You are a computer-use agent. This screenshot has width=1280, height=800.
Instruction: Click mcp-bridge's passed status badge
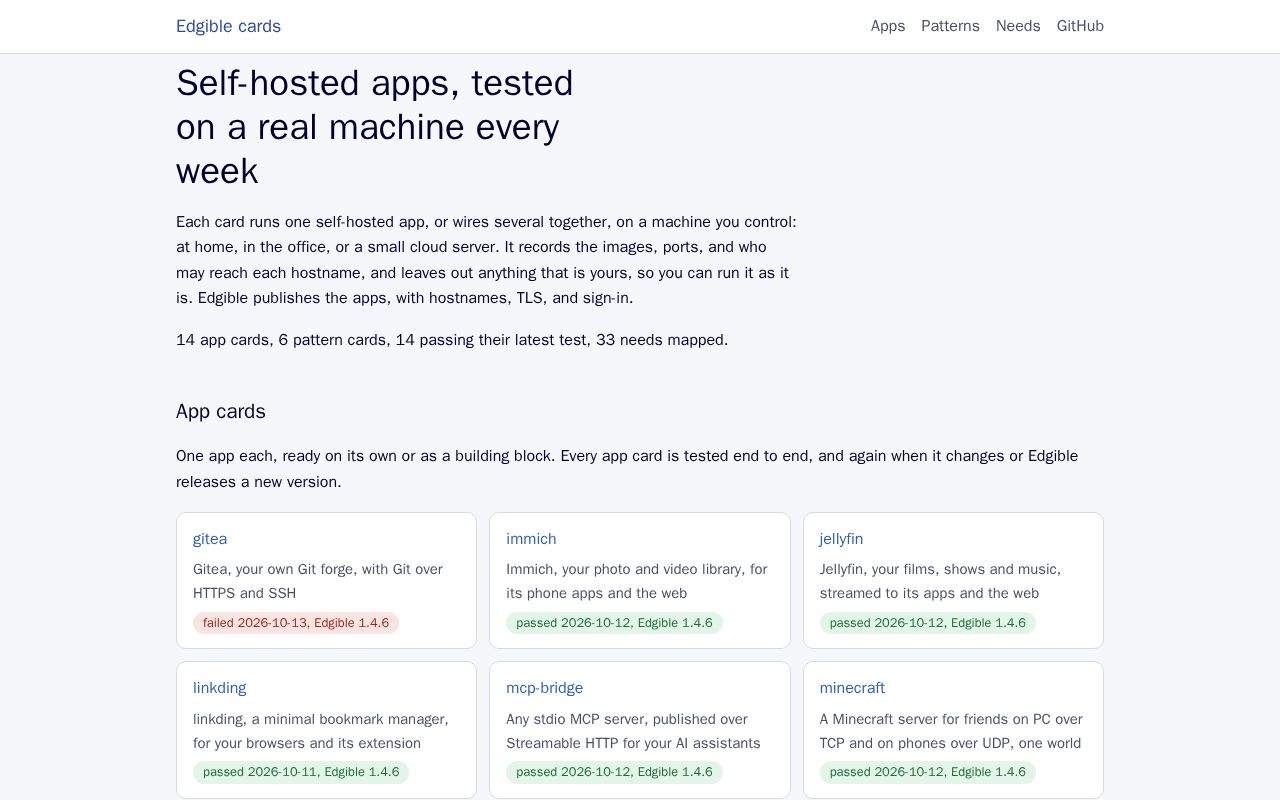[614, 772]
